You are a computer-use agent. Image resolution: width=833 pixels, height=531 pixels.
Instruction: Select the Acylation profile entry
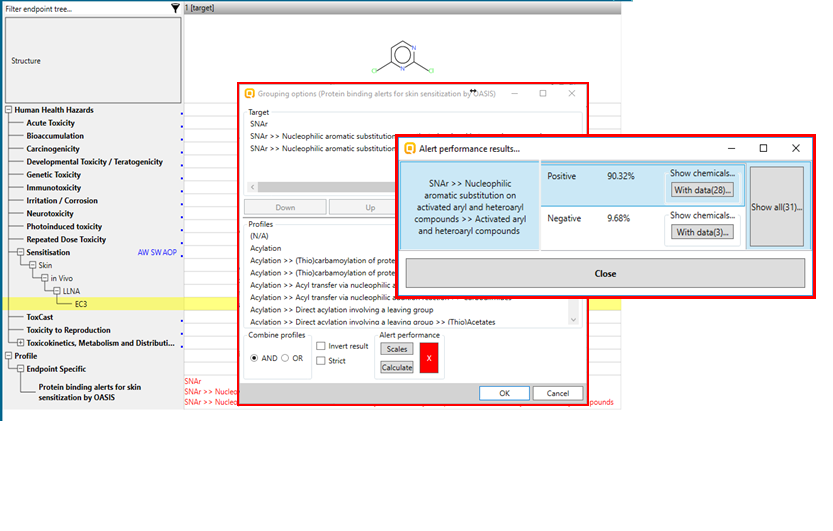click(x=266, y=248)
